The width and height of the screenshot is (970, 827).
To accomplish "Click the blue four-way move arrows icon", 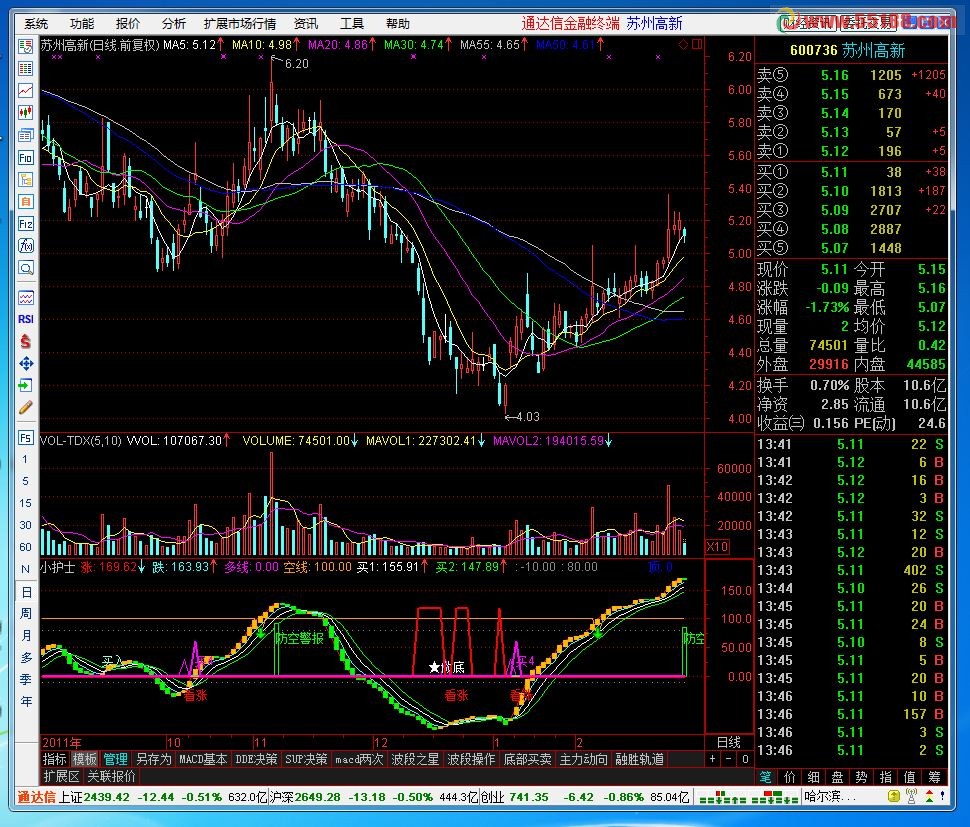I will coord(25,363).
